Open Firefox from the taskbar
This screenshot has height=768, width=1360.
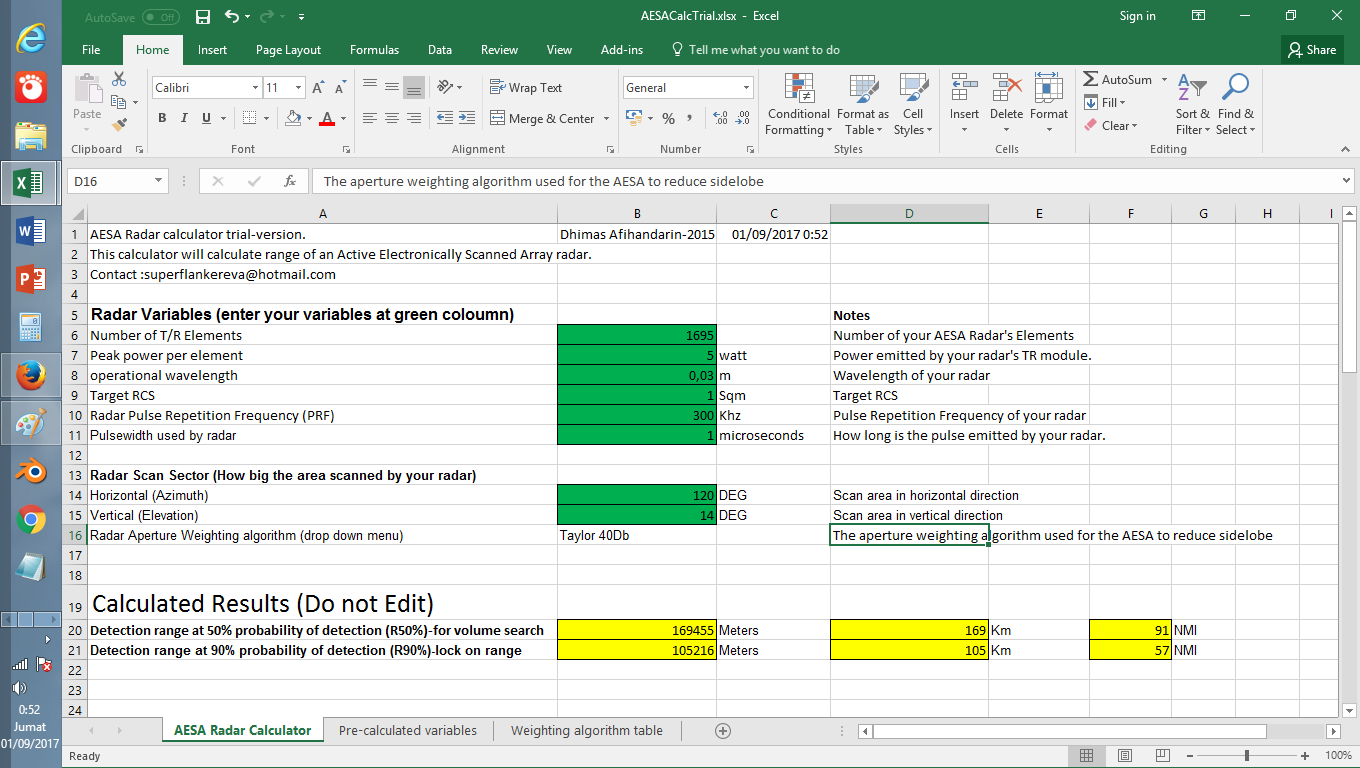tap(30, 375)
